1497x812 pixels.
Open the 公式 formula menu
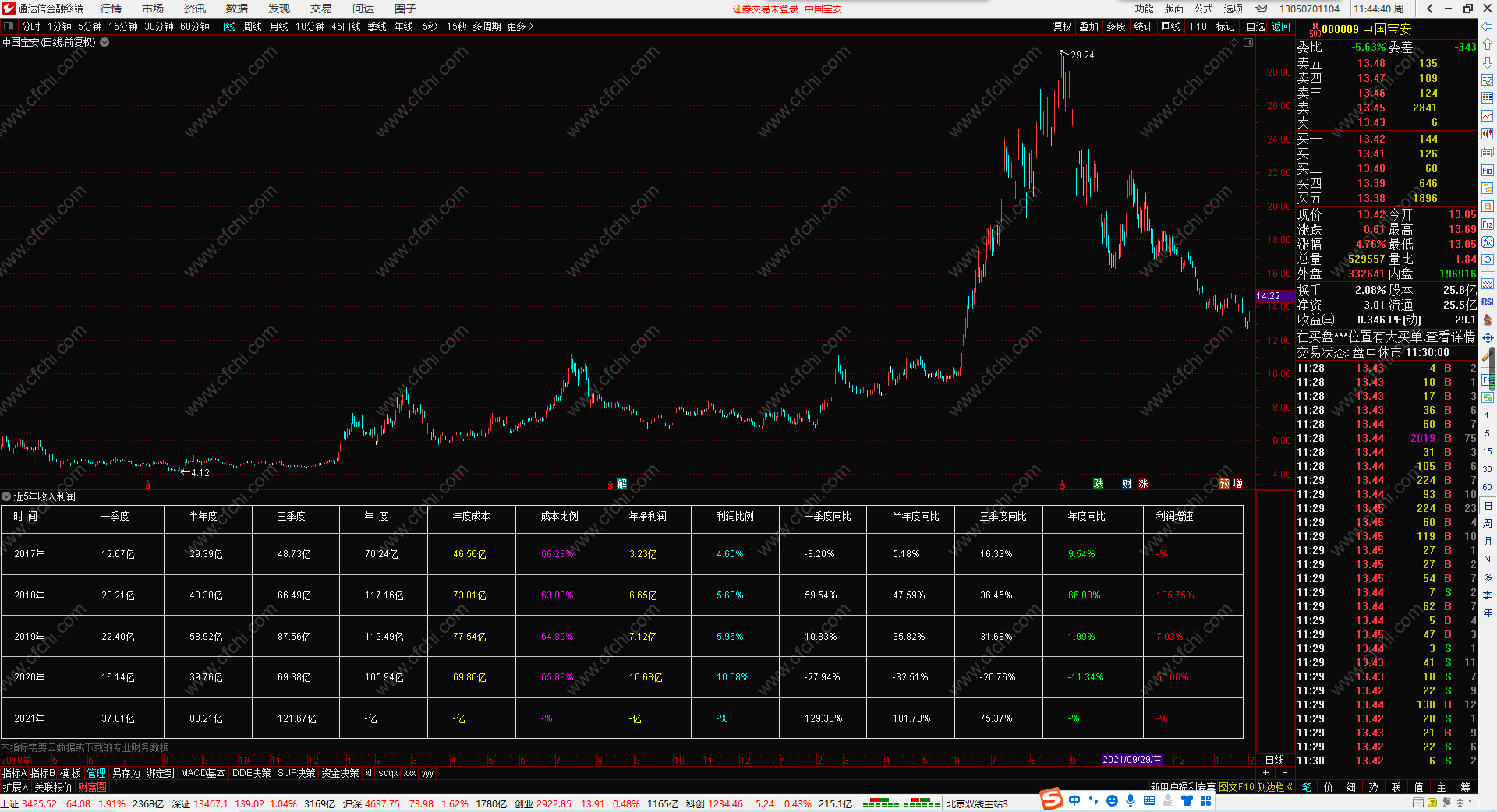pos(1203,9)
